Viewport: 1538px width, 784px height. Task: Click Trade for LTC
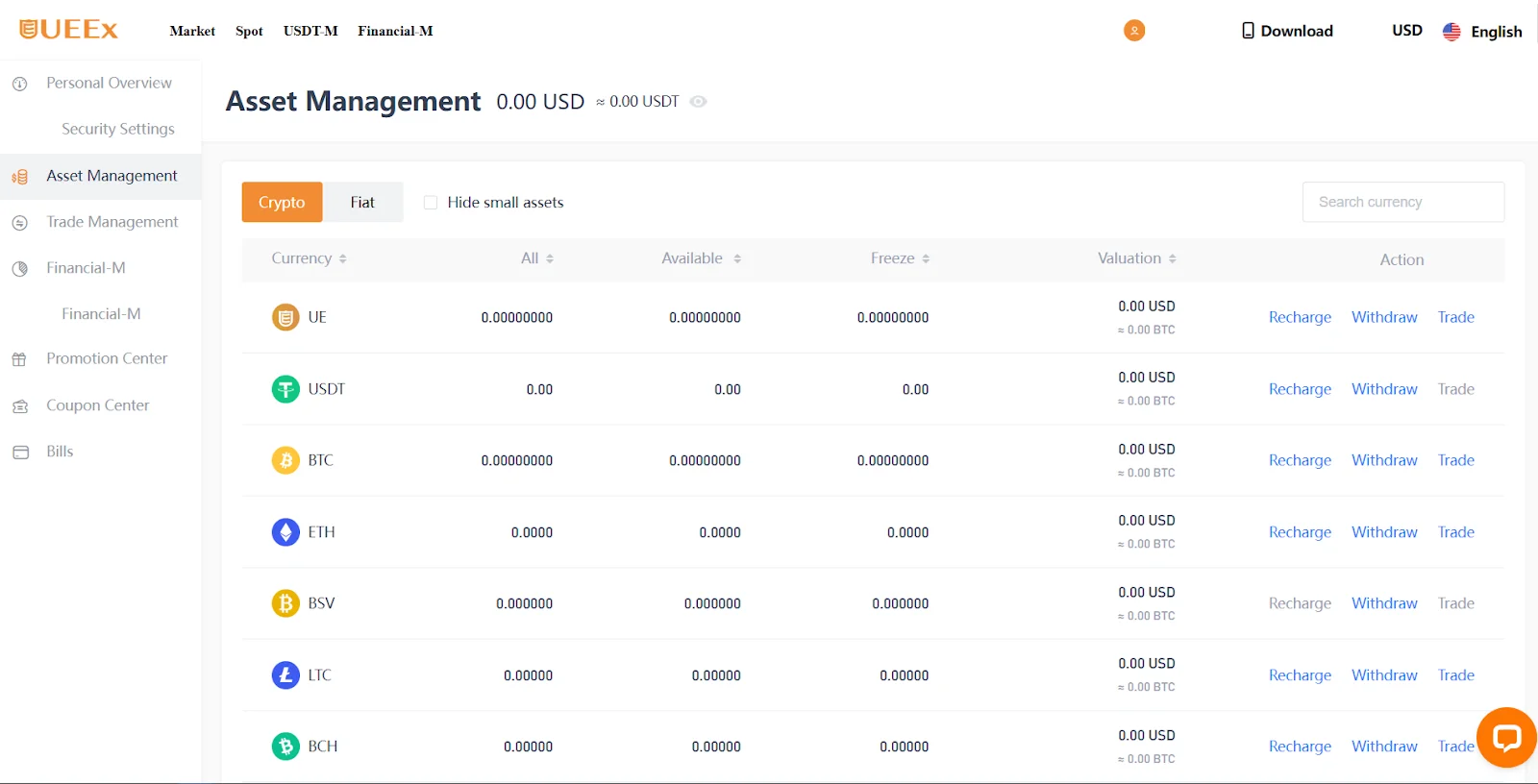[x=1456, y=675]
